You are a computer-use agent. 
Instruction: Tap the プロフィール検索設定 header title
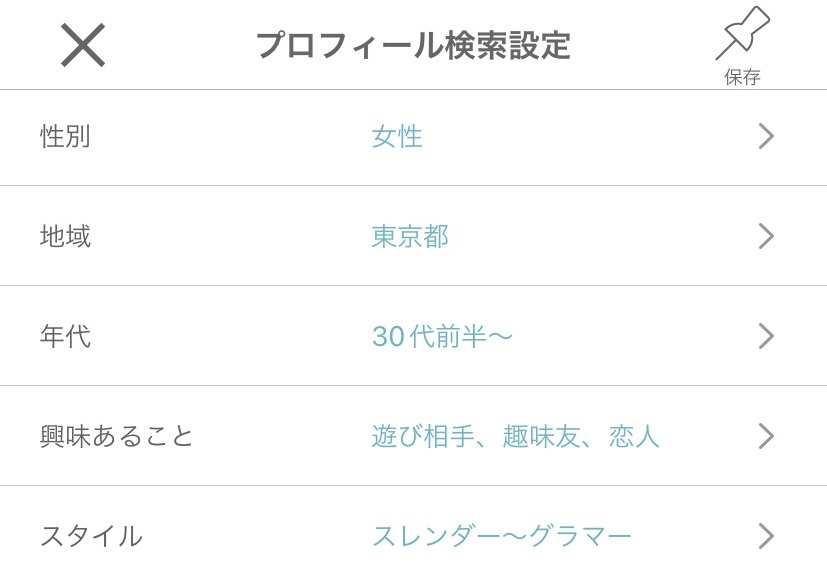click(x=412, y=46)
